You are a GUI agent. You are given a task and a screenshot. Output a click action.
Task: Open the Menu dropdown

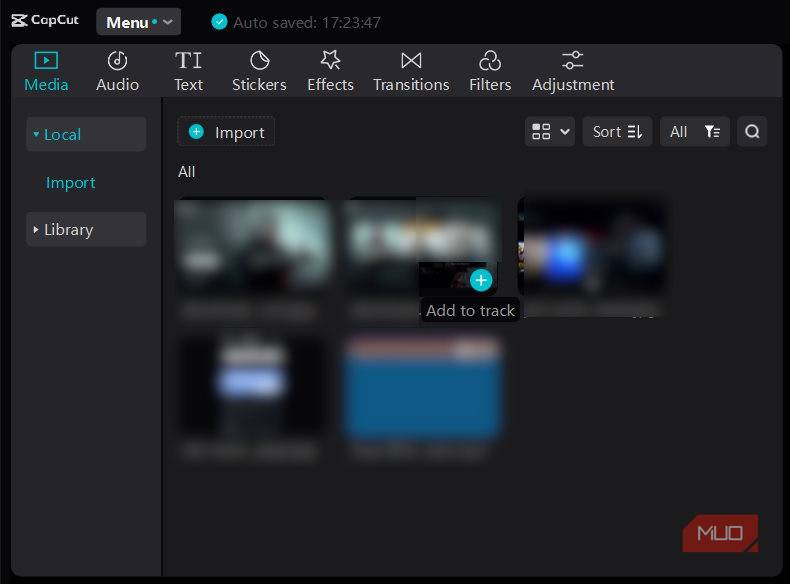(139, 22)
